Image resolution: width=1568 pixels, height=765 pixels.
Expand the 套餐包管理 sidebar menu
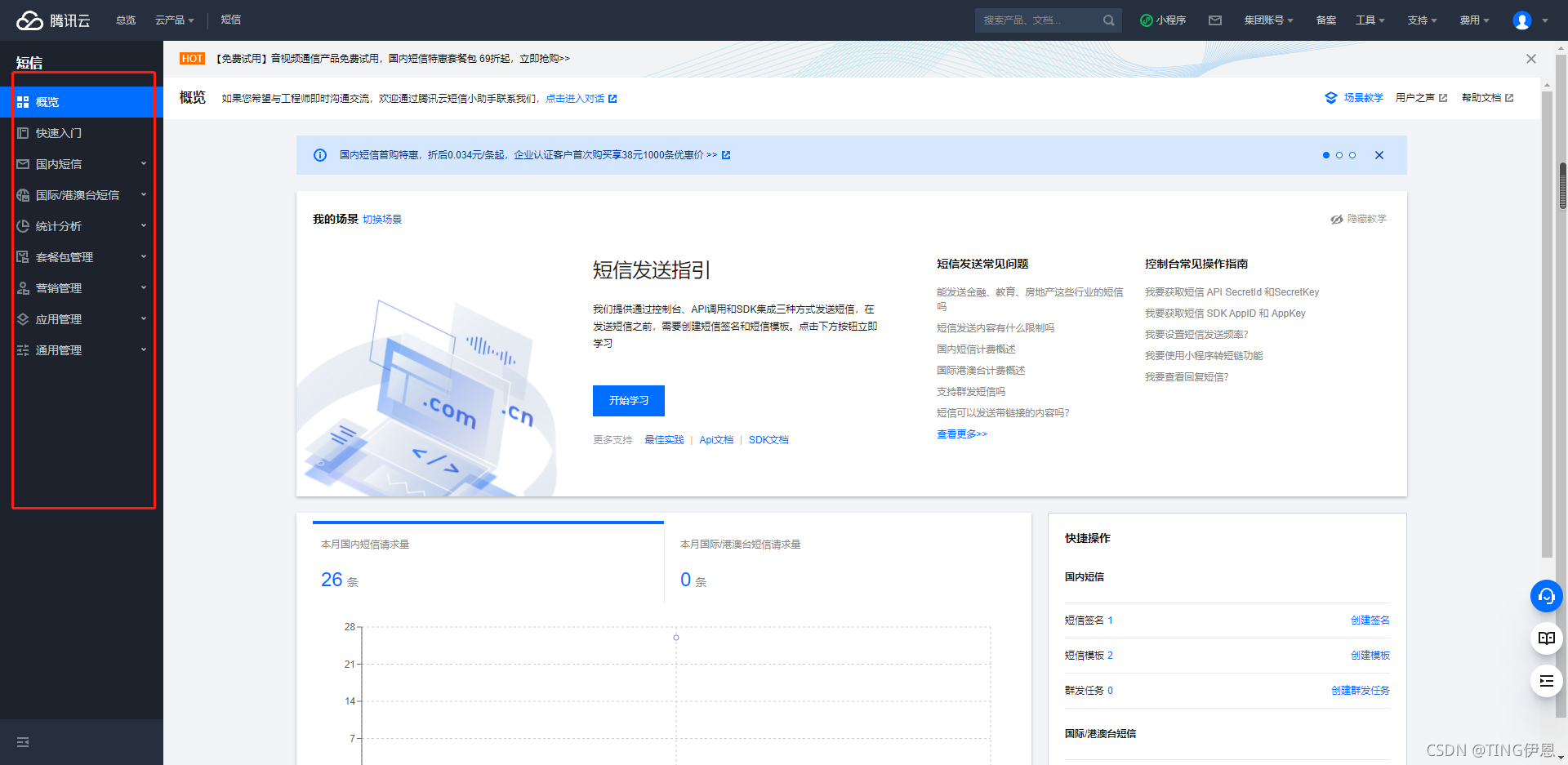click(x=144, y=256)
